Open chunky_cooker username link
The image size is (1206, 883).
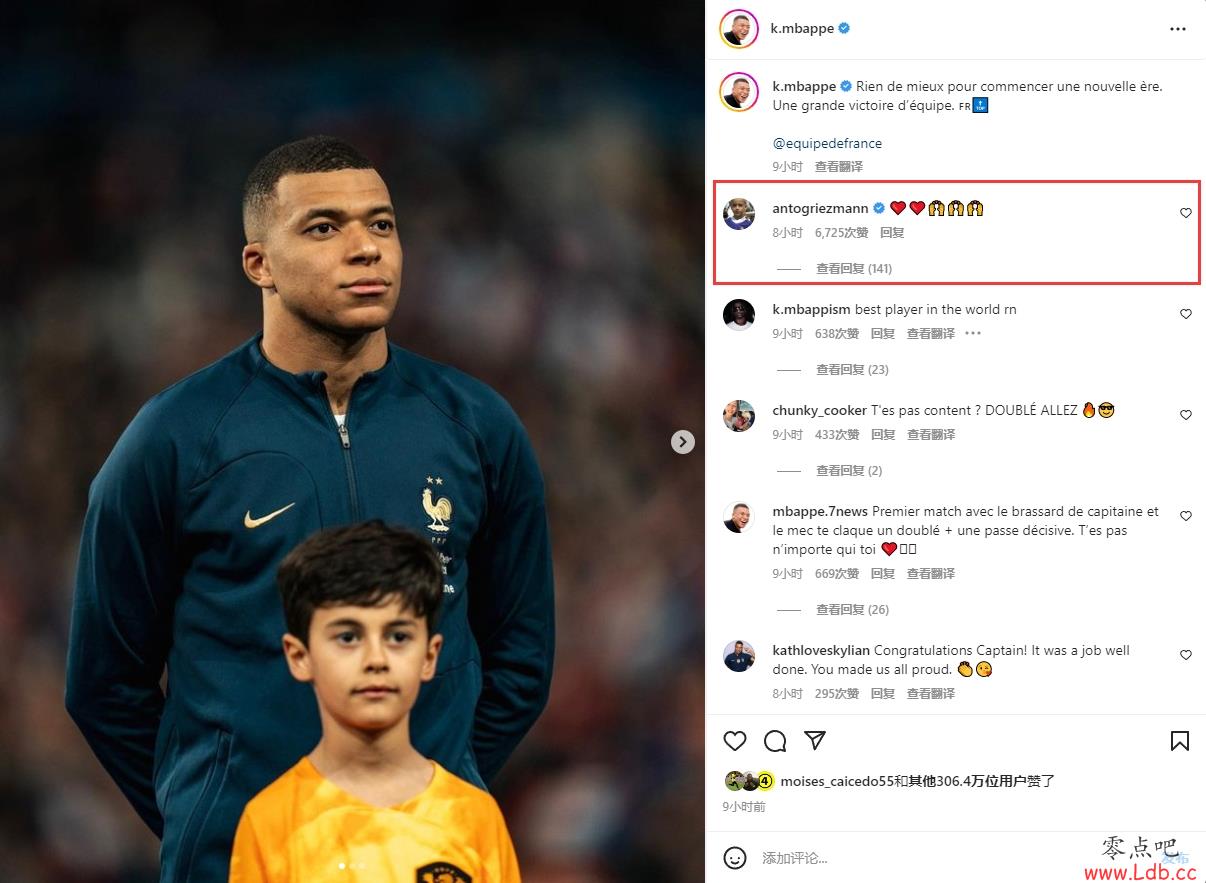[819, 410]
